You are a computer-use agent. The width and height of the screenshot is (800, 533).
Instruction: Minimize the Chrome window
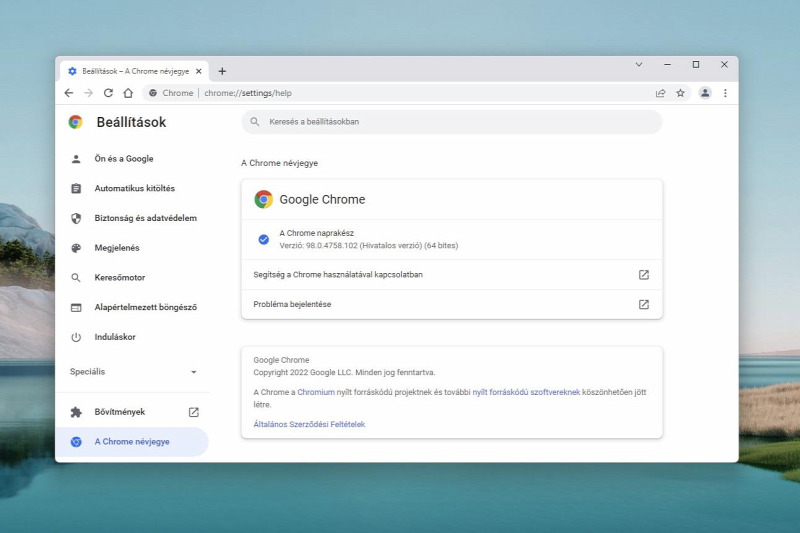(667, 64)
